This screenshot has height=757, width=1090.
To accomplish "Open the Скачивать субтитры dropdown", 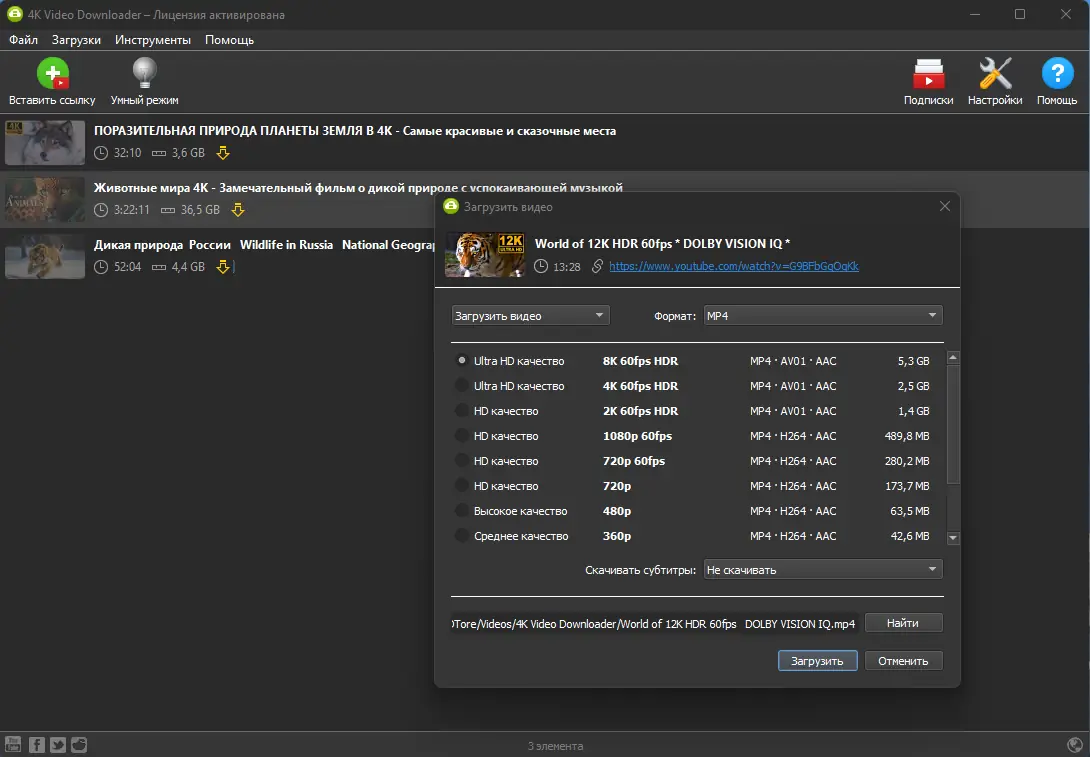I will (x=823, y=569).
